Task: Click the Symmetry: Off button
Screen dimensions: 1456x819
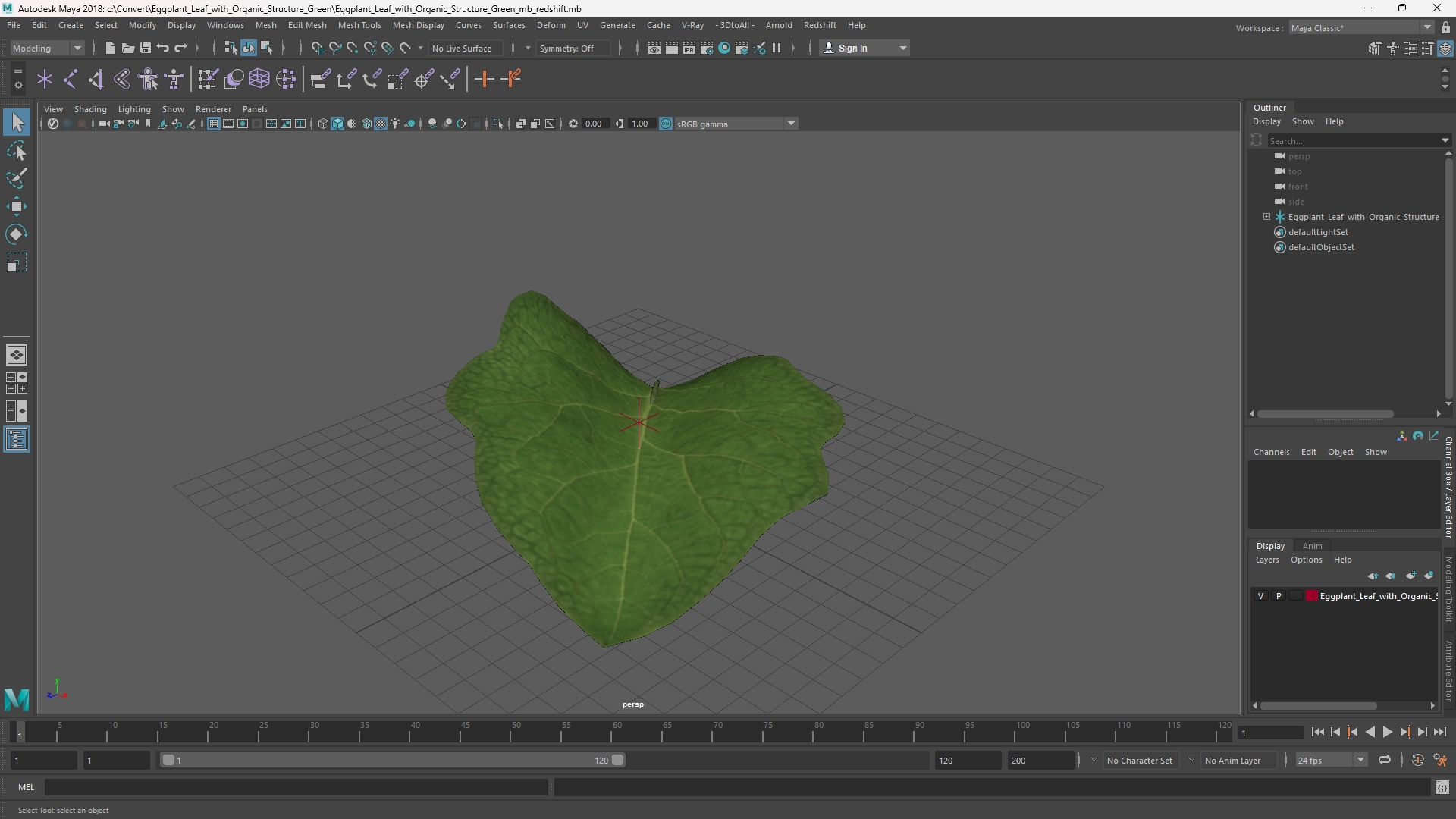Action: coord(573,48)
